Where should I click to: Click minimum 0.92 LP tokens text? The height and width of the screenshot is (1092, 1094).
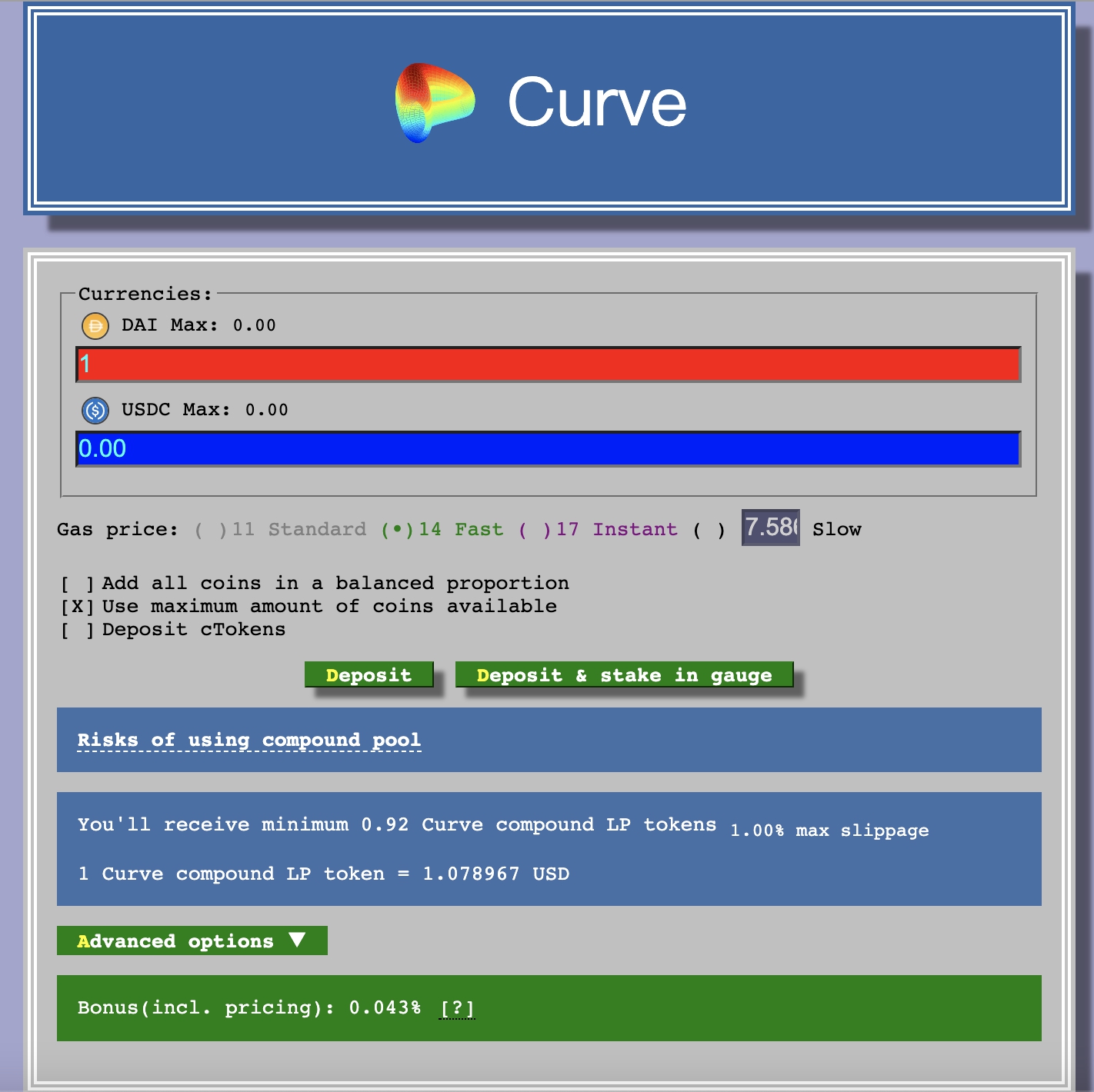(x=397, y=825)
